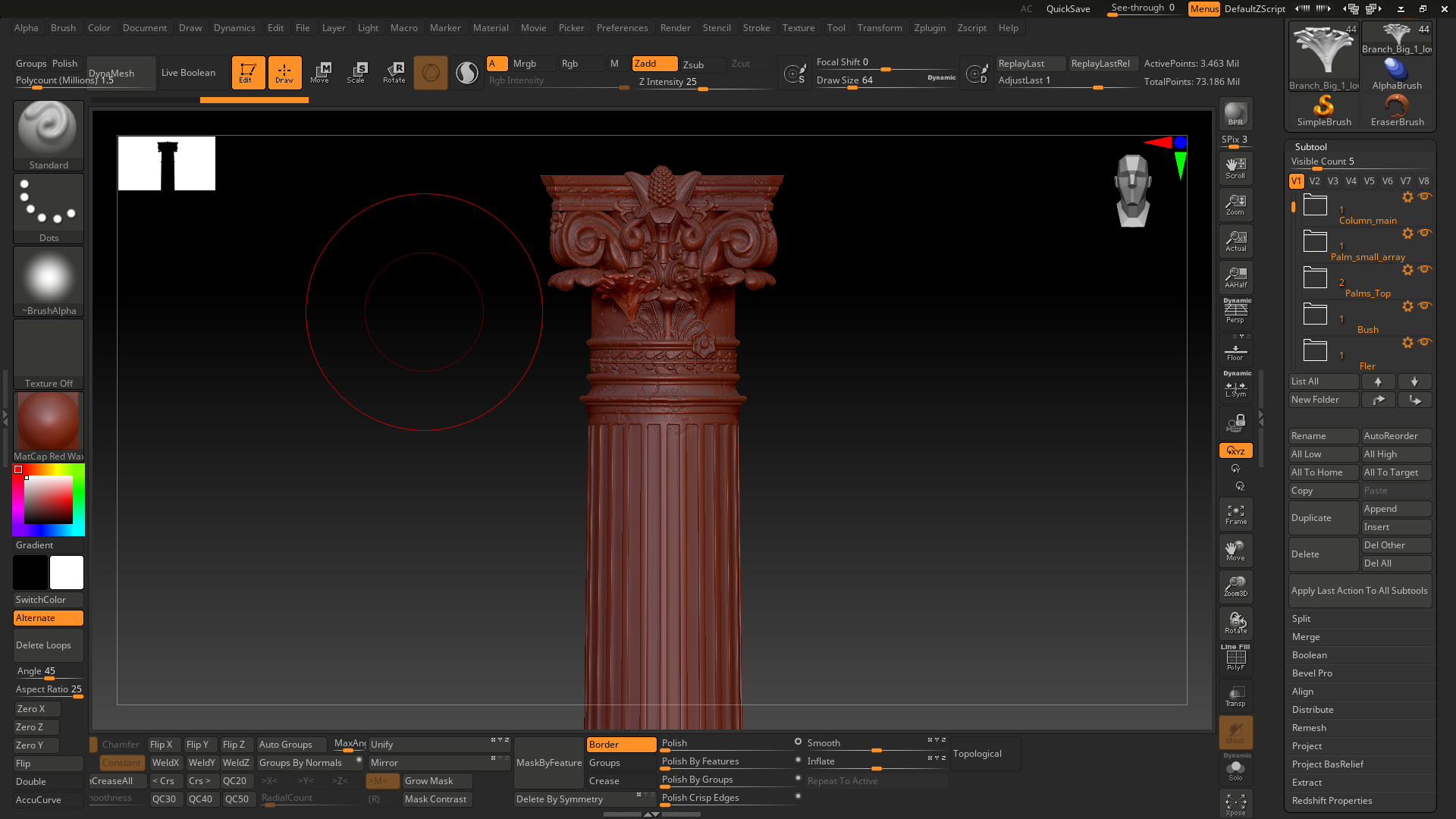The image size is (1456, 819).
Task: Click the Frame view icon
Action: (1235, 515)
